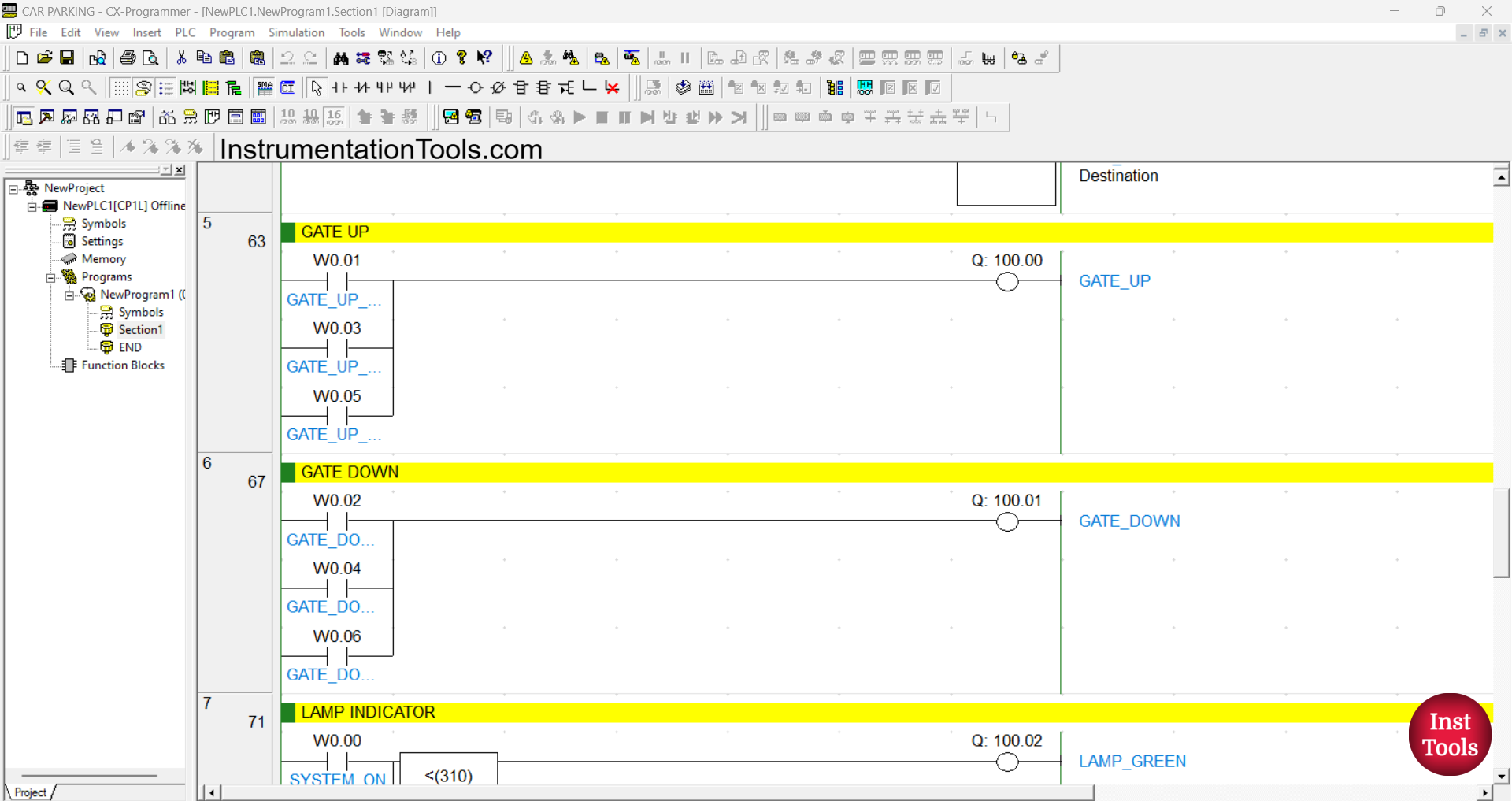Select the New Contact tool
Viewport: 1512px width, 801px height.
pos(339,87)
